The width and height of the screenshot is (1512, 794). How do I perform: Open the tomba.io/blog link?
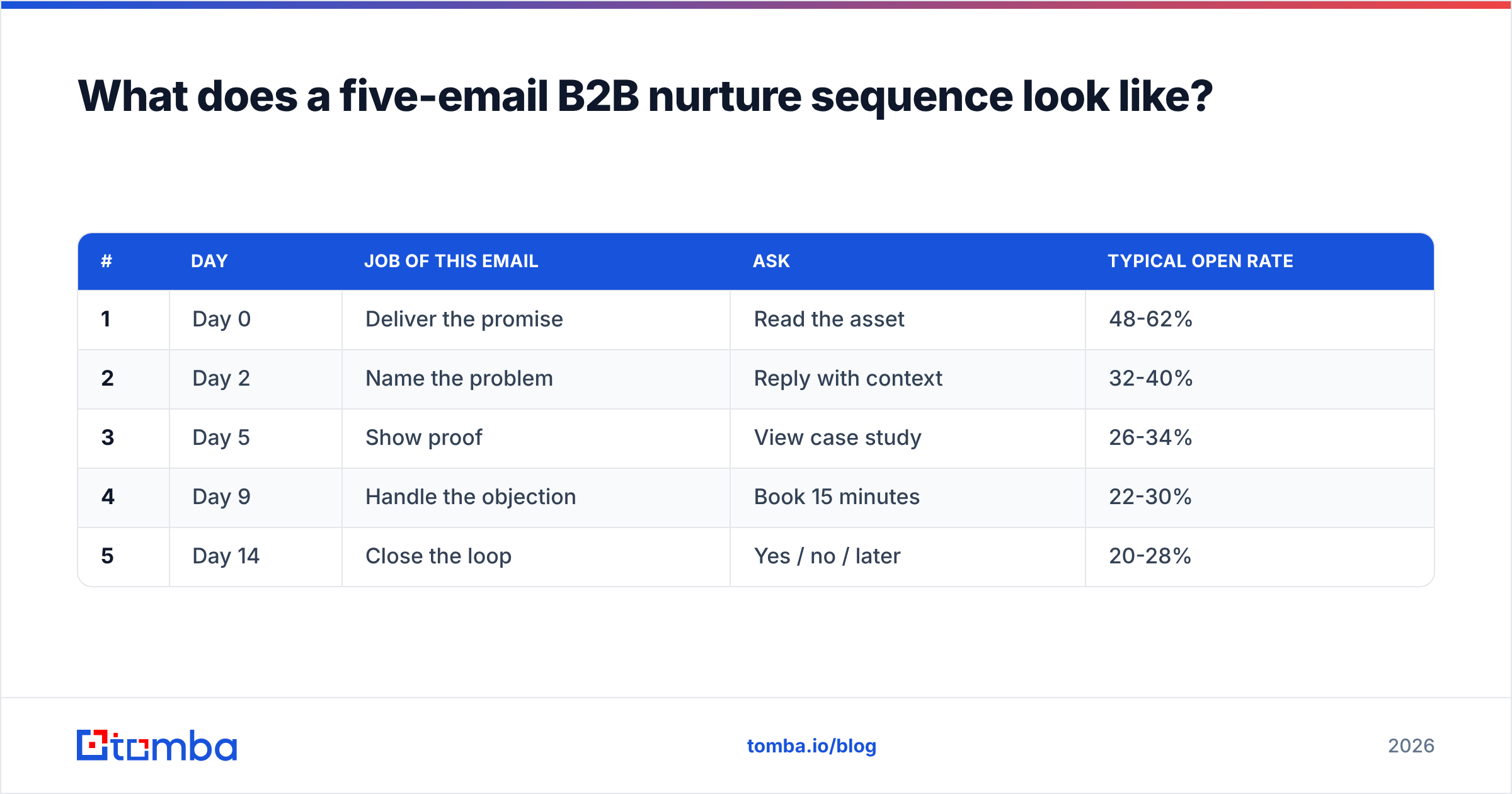coord(811,746)
